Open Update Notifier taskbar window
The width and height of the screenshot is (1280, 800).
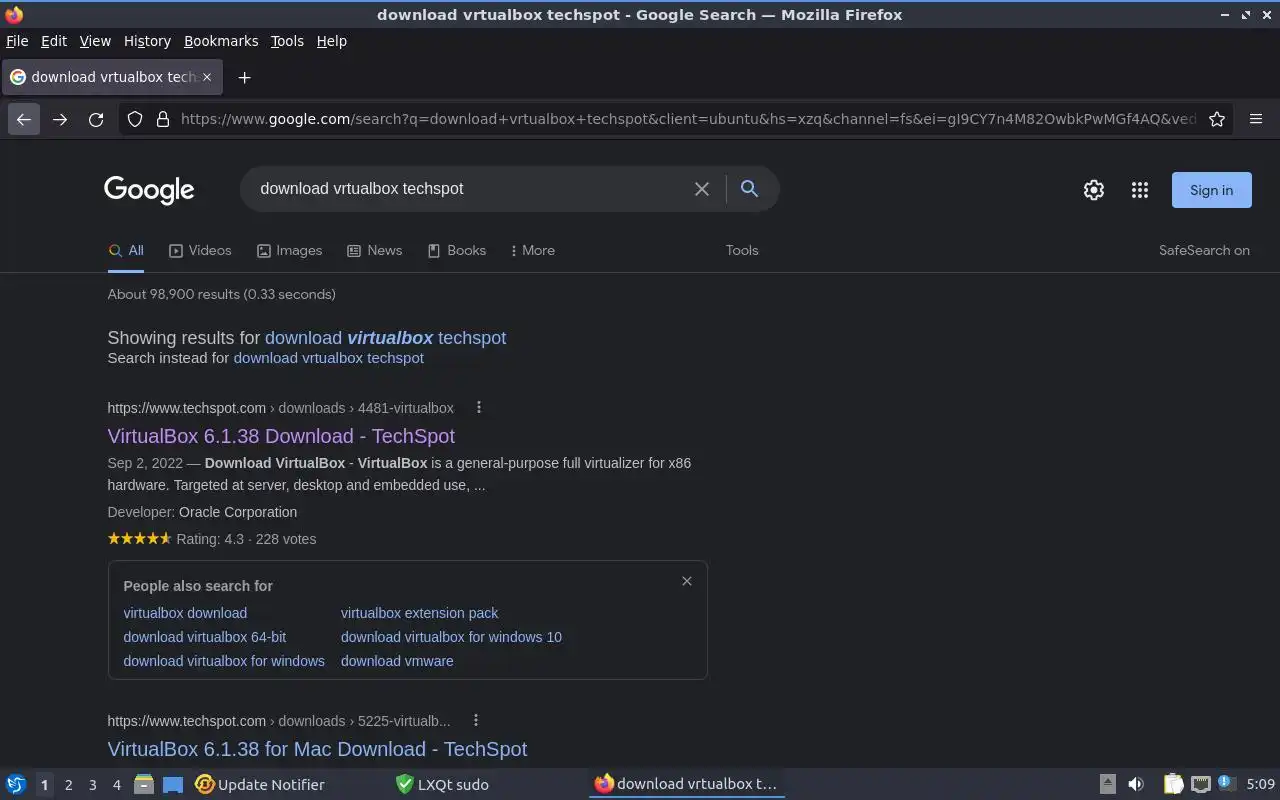260,785
